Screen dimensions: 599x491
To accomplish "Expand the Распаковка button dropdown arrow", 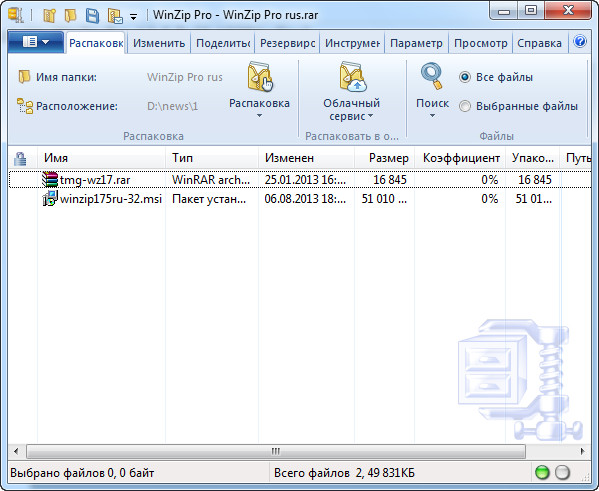I will [259, 115].
